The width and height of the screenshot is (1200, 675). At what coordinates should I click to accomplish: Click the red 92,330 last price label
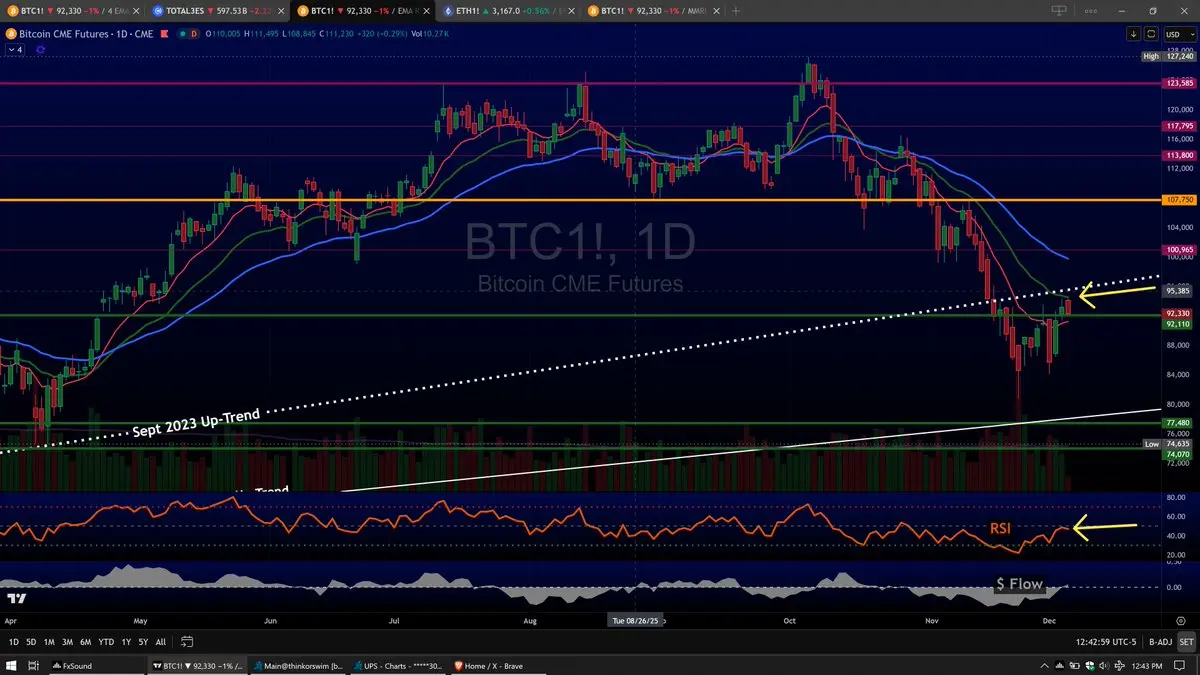tap(1179, 313)
